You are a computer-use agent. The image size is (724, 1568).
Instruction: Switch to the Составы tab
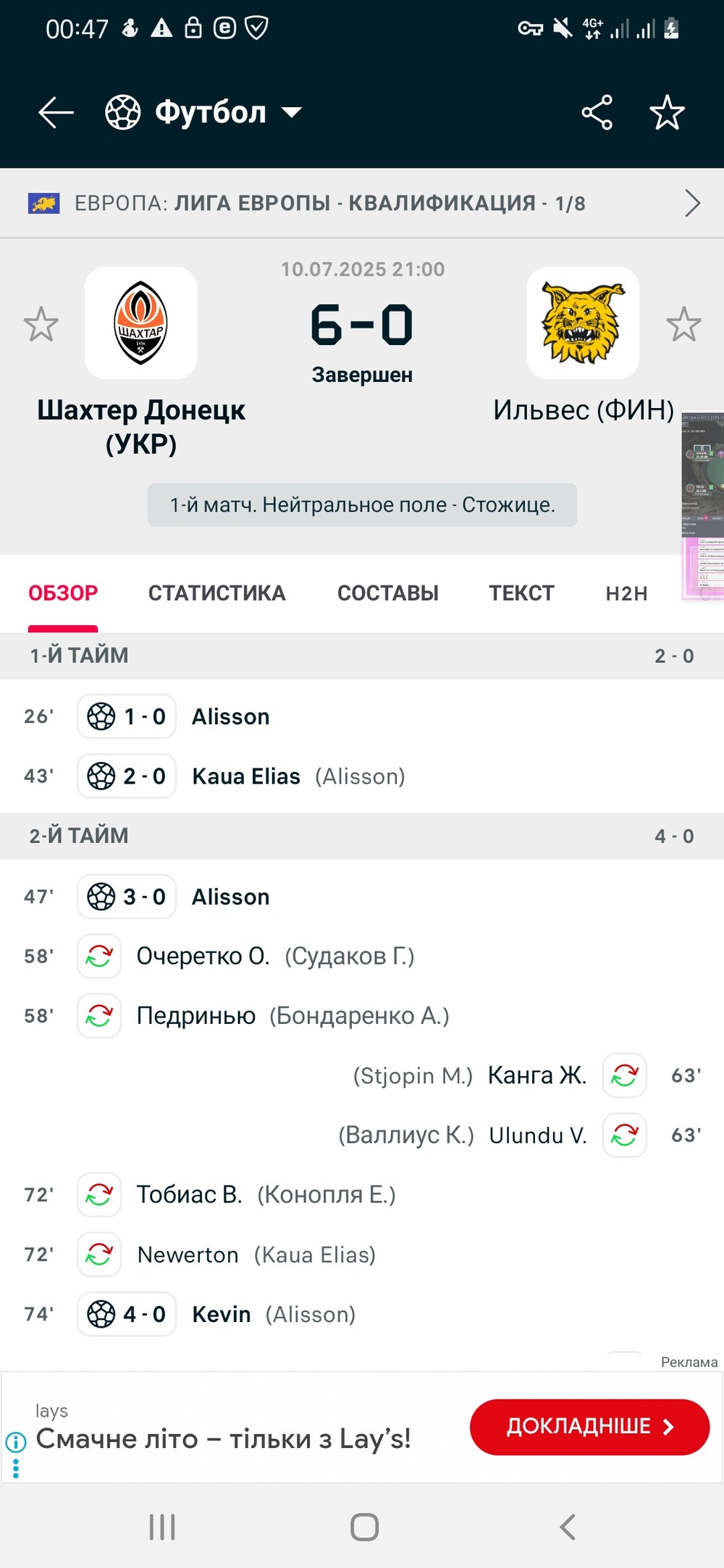(388, 593)
